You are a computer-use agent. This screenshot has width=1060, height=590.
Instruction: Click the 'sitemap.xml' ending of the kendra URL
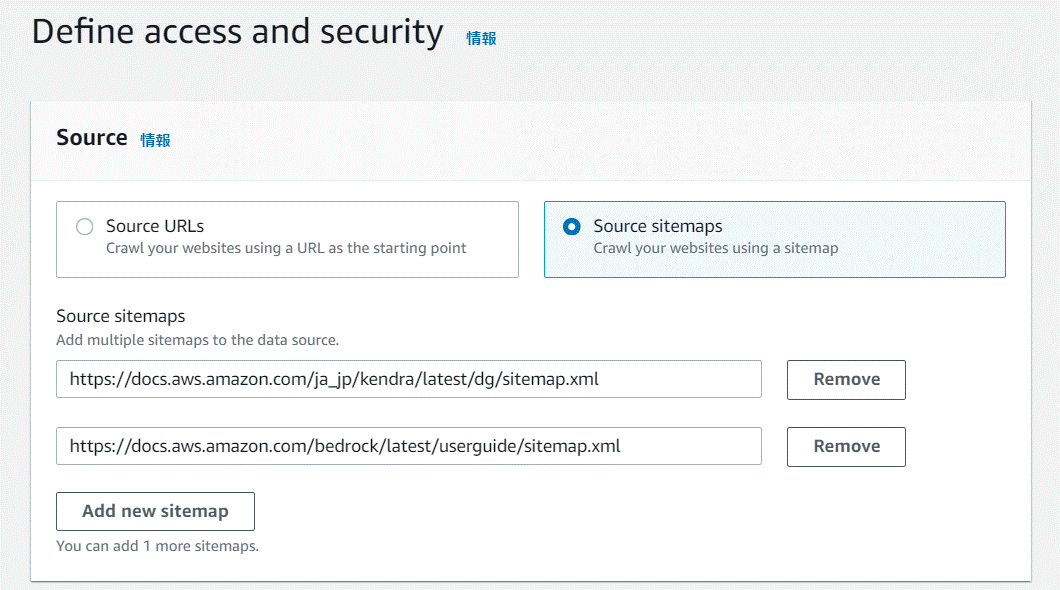pyautogui.click(x=553, y=379)
